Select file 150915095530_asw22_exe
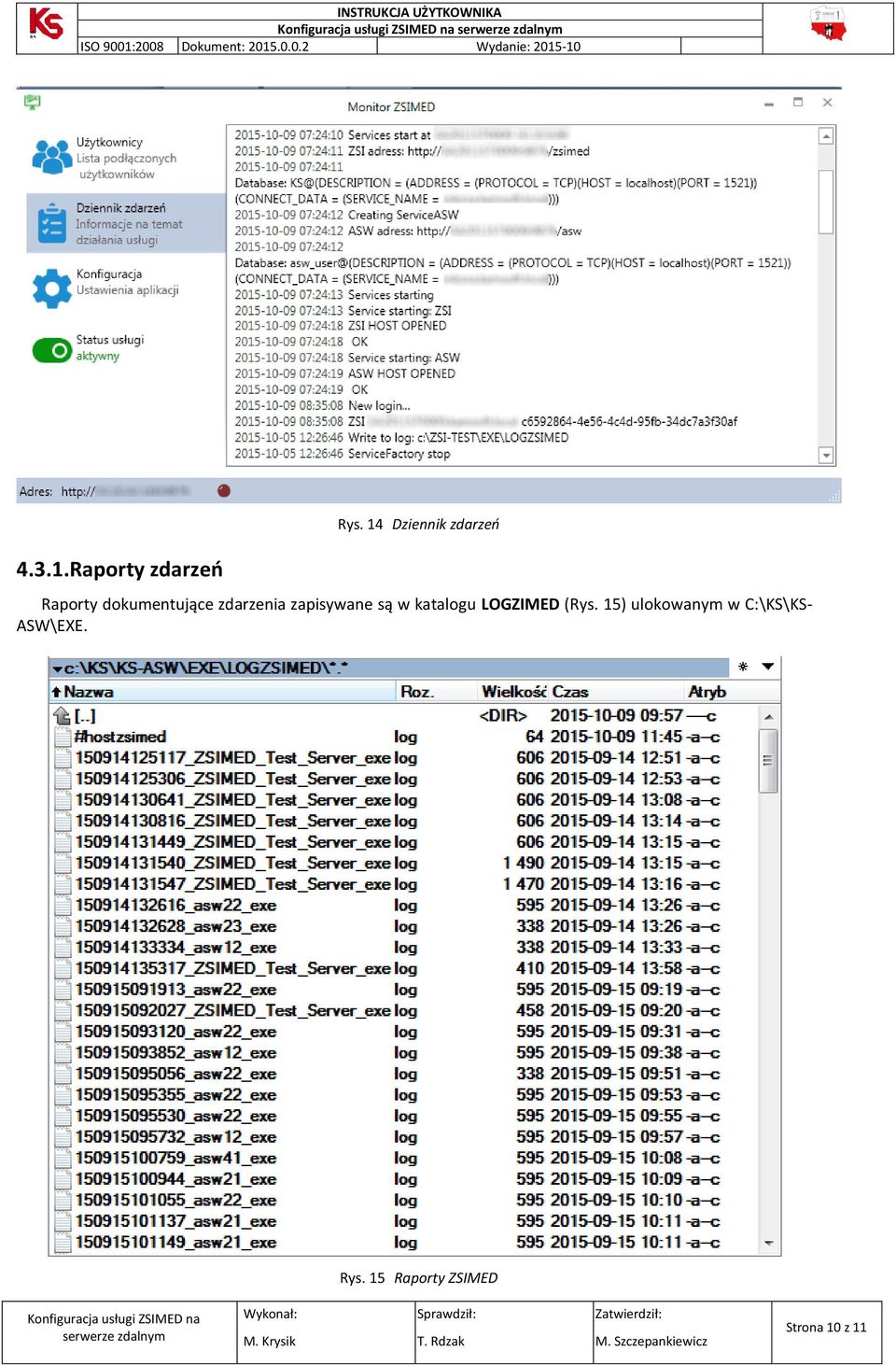The height and width of the screenshot is (1365, 896). (175, 1116)
